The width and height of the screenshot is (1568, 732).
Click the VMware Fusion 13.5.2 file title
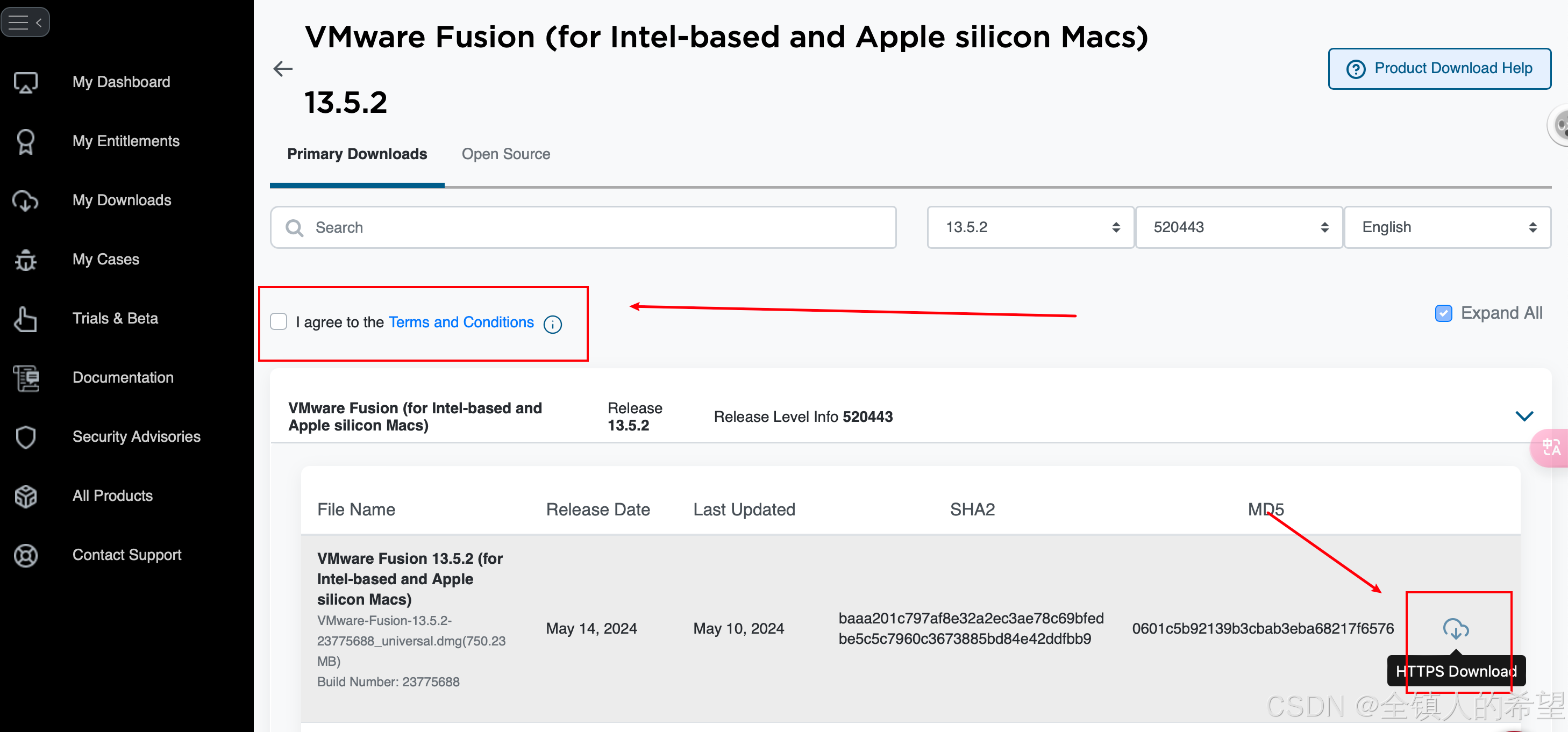click(x=410, y=579)
